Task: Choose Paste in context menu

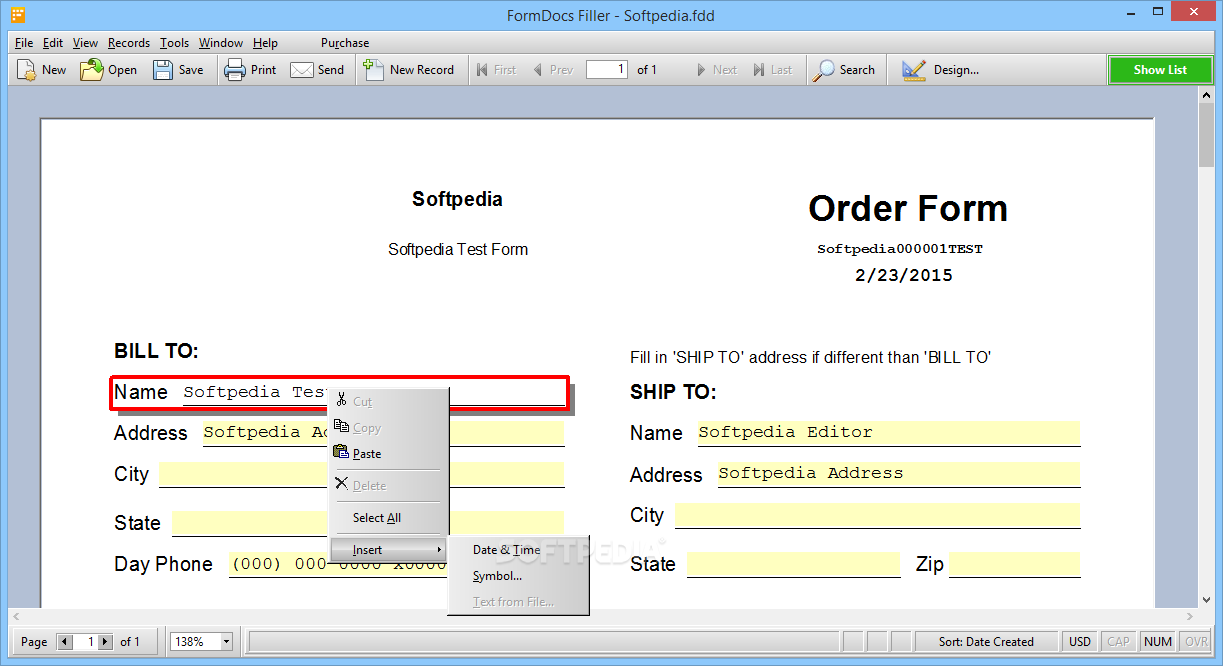Action: pyautogui.click(x=388, y=454)
